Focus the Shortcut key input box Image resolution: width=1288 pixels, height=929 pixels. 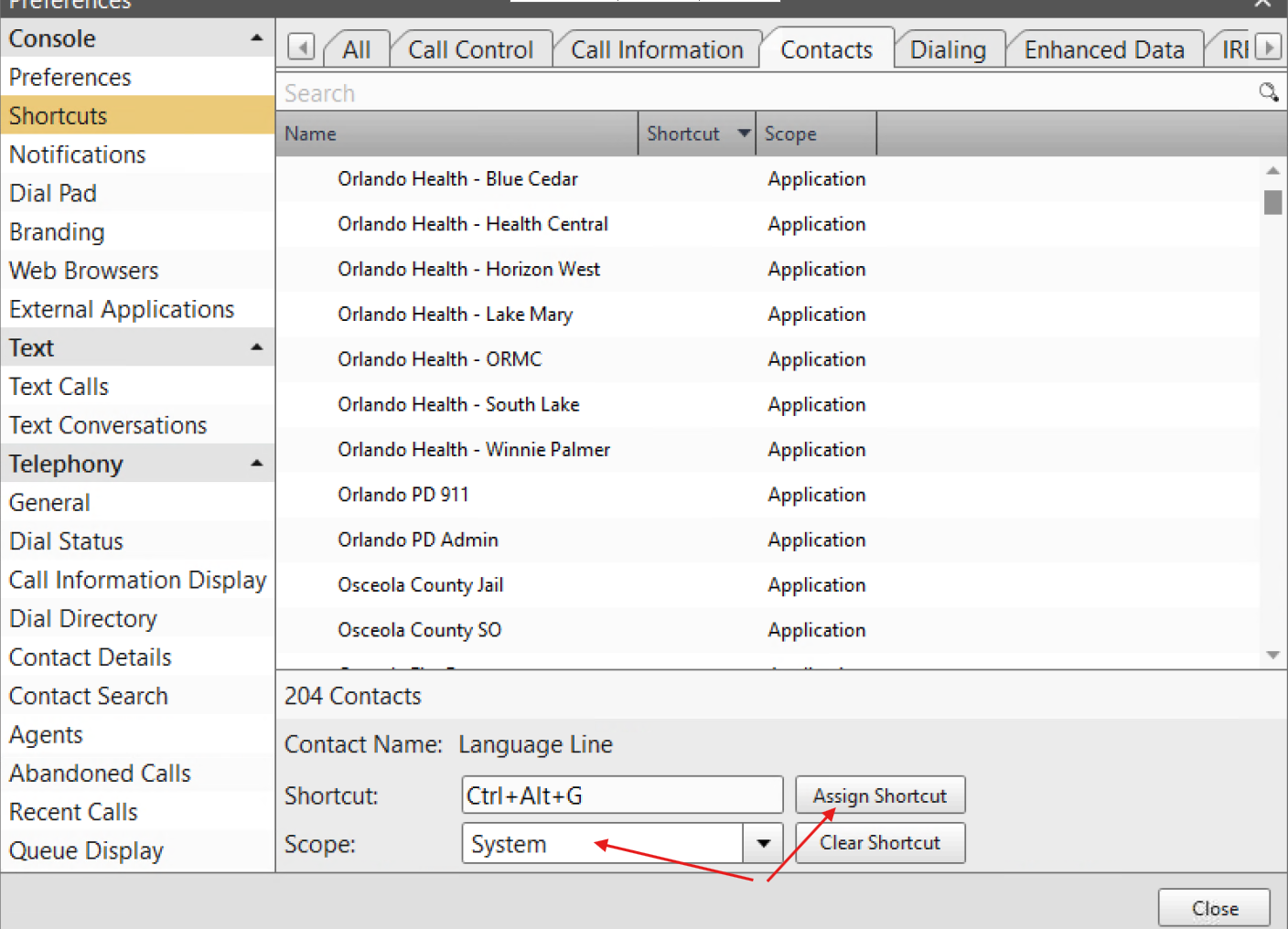point(622,796)
